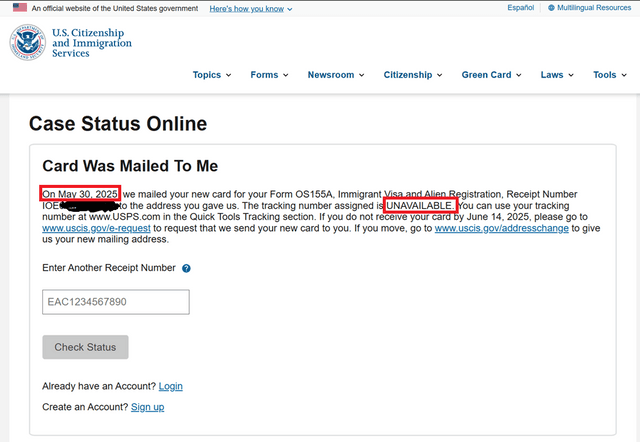Image resolution: width=640 pixels, height=442 pixels.
Task: Expand the Here's how you know chevron
Action: pyautogui.click(x=289, y=9)
